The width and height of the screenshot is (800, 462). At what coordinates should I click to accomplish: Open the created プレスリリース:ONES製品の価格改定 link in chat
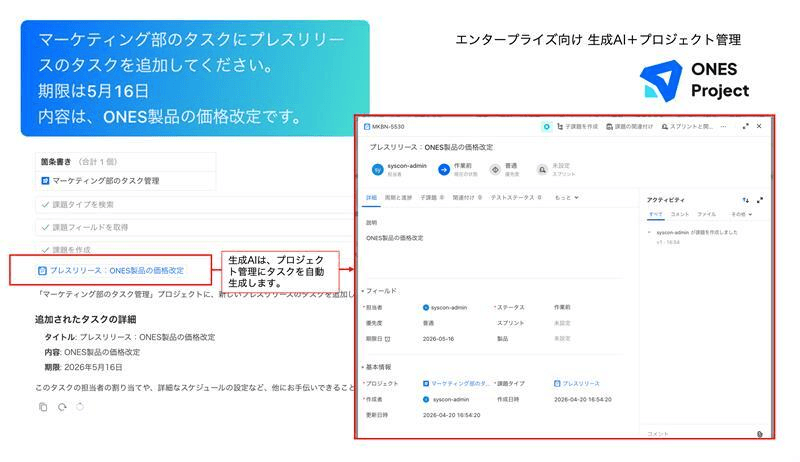(117, 270)
